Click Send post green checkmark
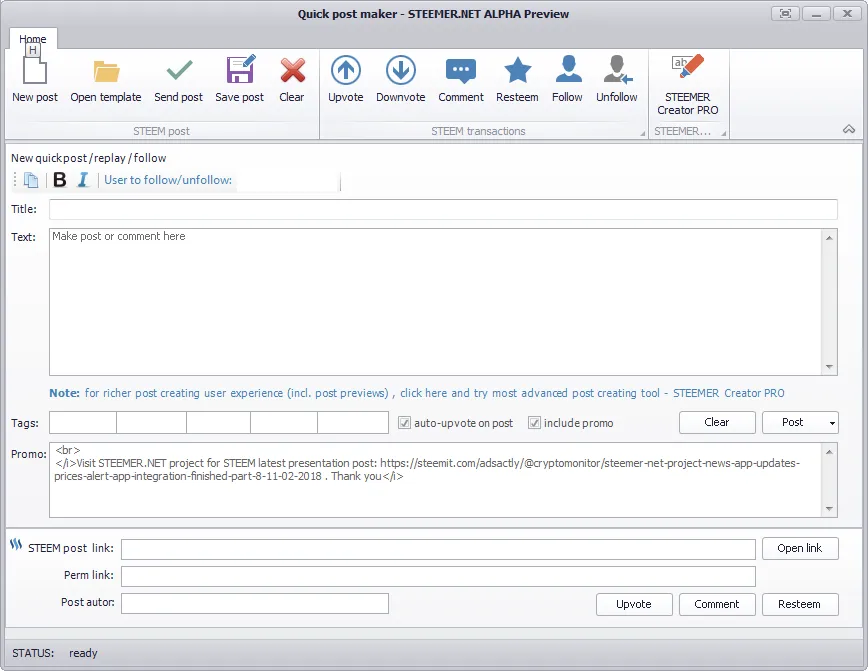This screenshot has height=671, width=868. click(x=179, y=70)
